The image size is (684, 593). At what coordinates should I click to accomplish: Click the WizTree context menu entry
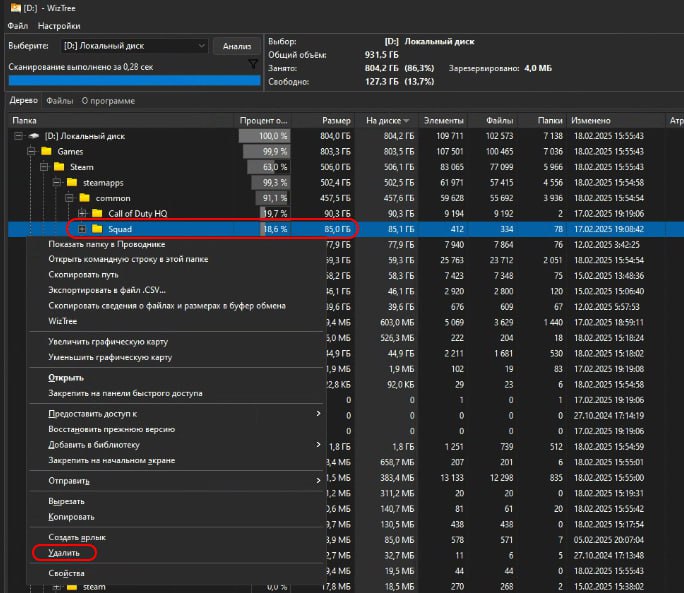[62, 321]
